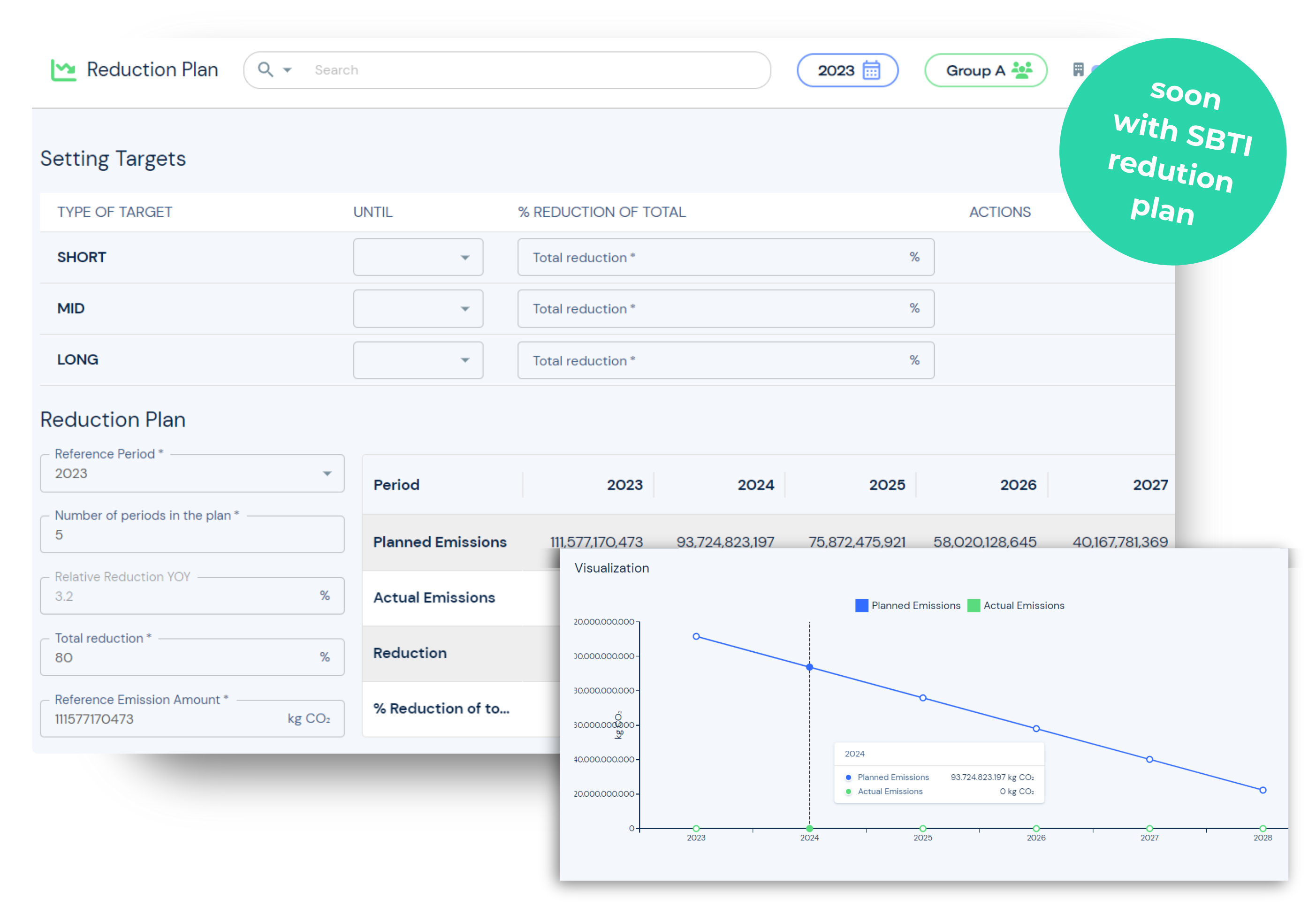Click the 2025 period column header
Screen dimensions: 1316x915
[887, 485]
